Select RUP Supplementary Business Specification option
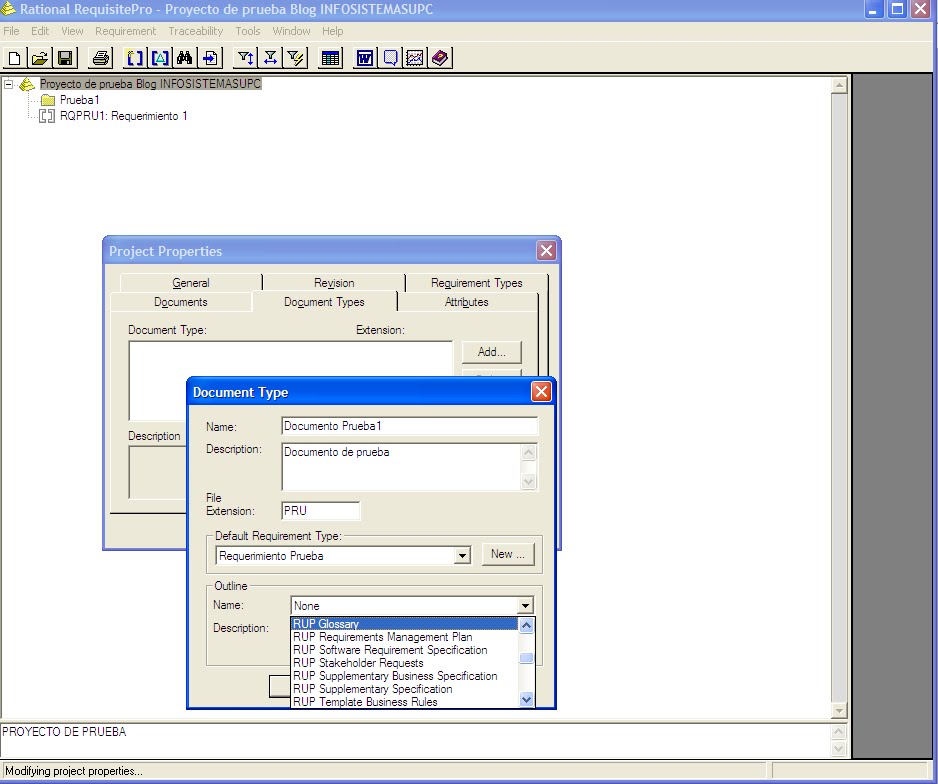 (x=404, y=676)
